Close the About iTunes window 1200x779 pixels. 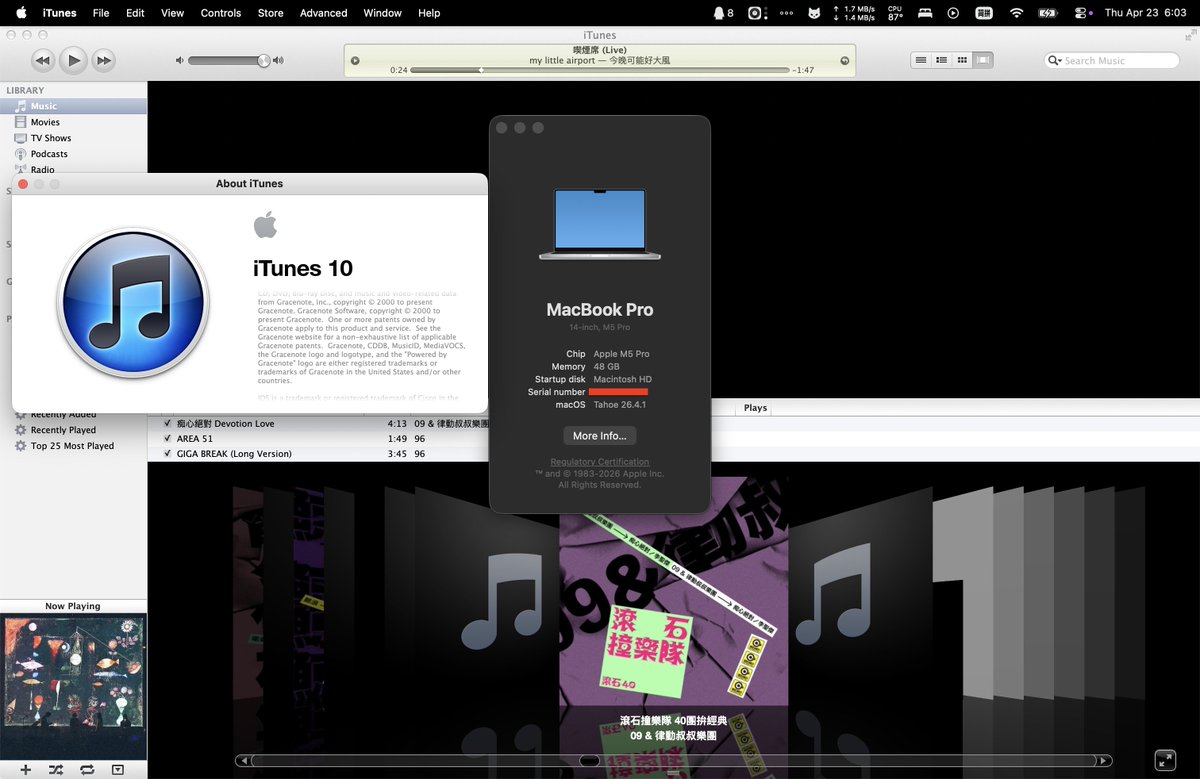pyautogui.click(x=23, y=184)
